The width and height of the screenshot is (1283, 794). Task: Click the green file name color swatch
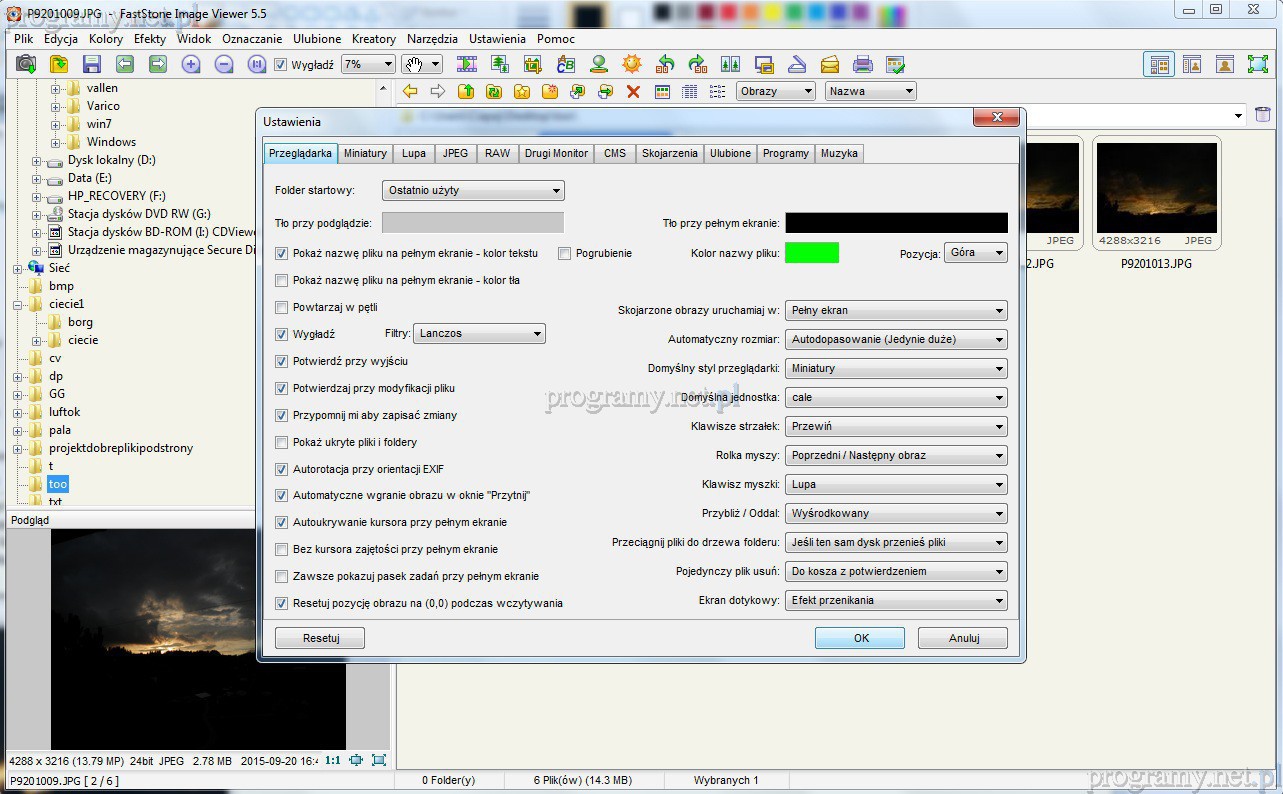tap(811, 253)
